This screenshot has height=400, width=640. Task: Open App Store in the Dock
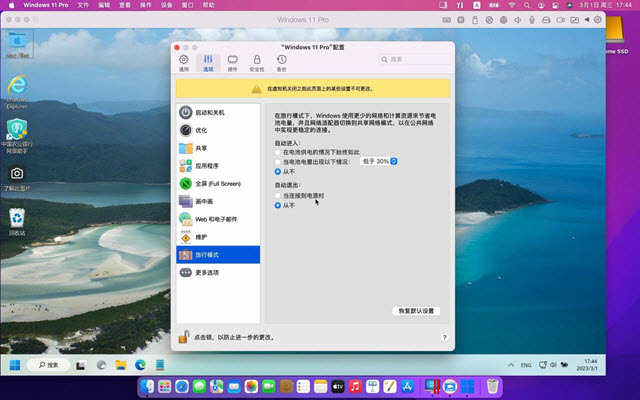point(407,386)
